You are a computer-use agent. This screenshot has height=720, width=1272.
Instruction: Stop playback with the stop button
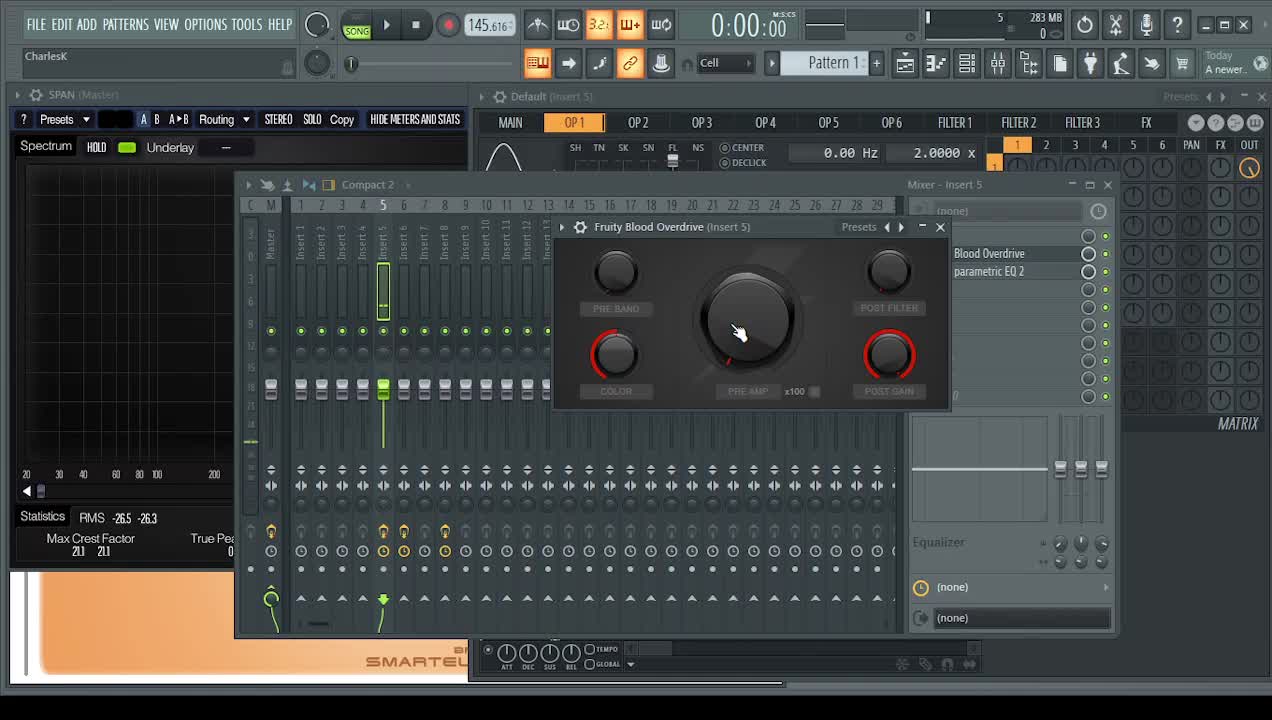click(416, 25)
